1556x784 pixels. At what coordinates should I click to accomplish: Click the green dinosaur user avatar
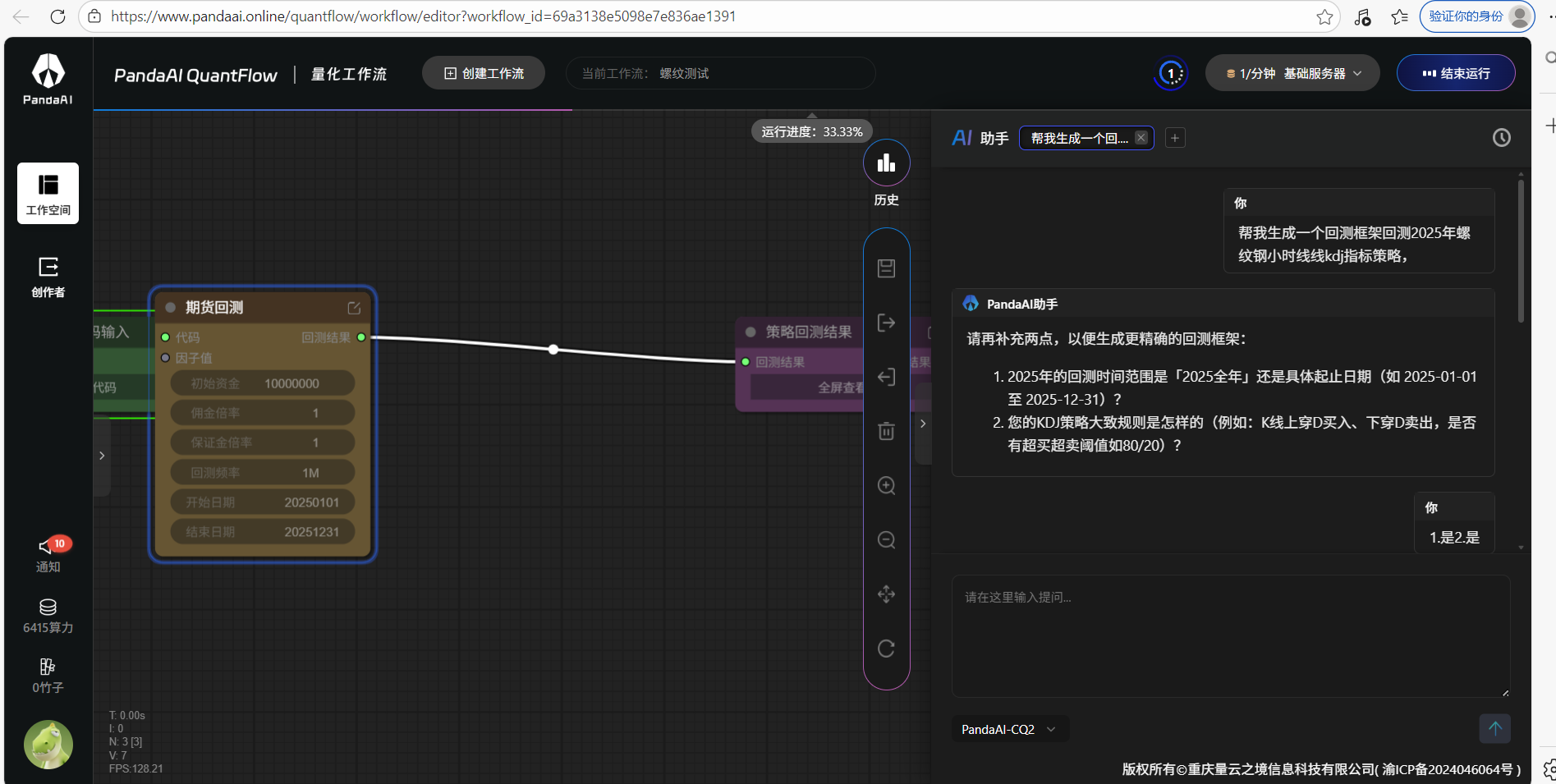(x=48, y=745)
